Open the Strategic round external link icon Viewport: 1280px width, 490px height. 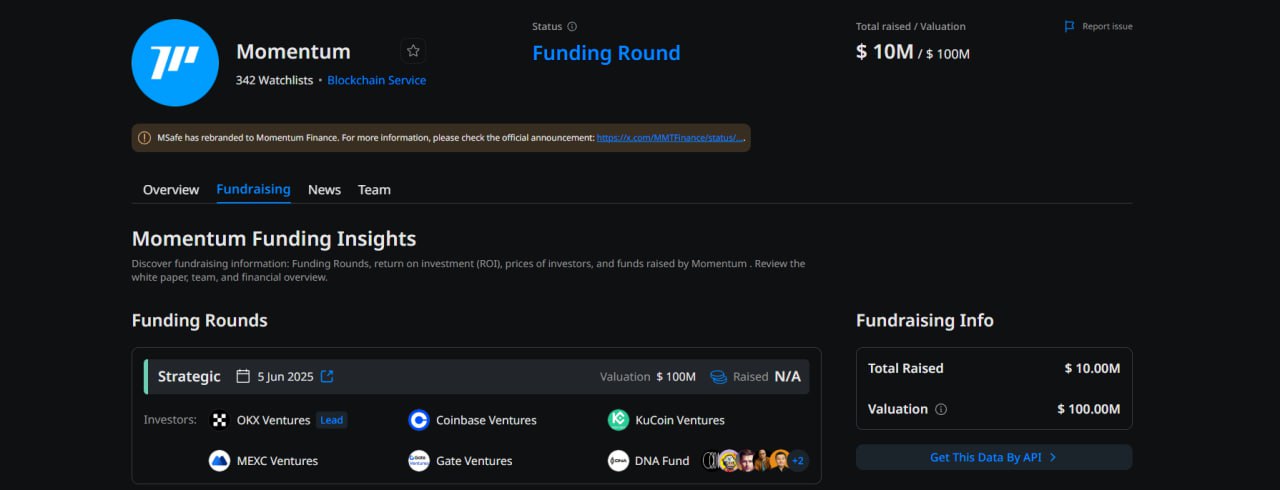(x=327, y=376)
